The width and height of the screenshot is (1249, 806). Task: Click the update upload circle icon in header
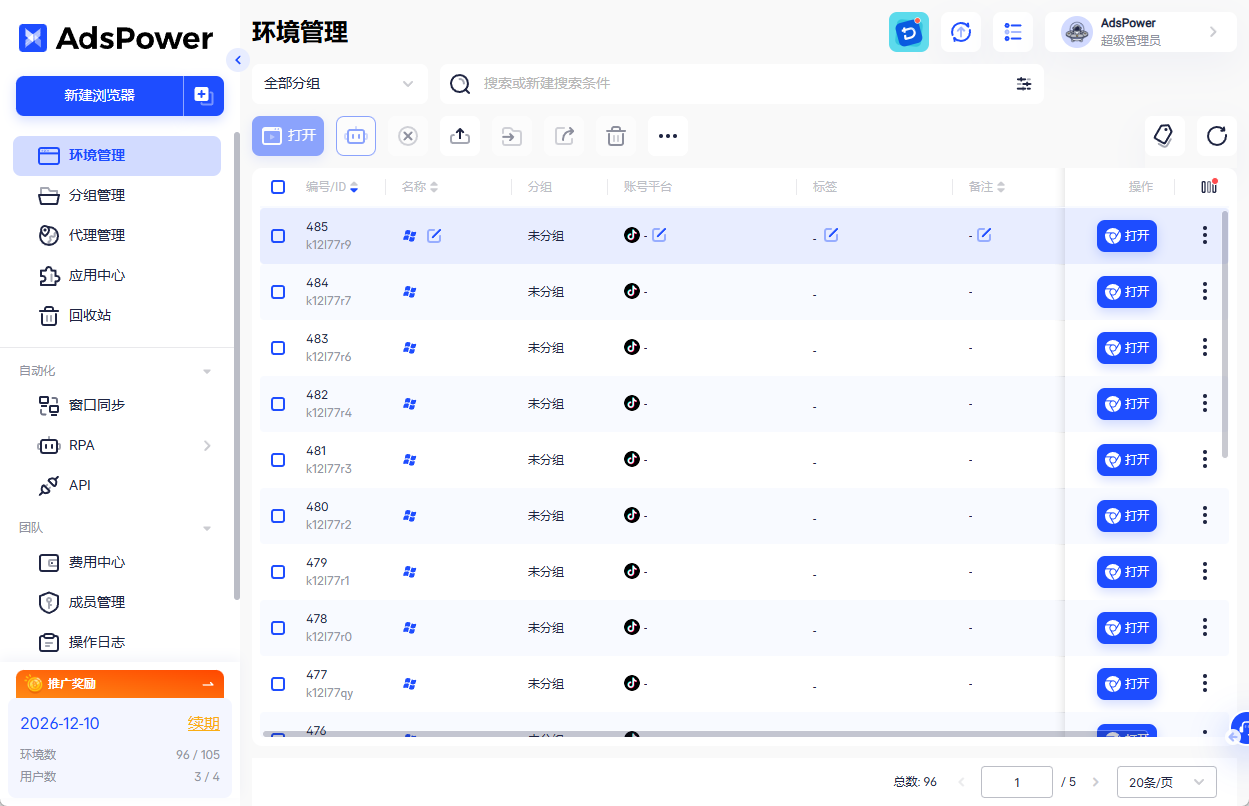click(961, 32)
